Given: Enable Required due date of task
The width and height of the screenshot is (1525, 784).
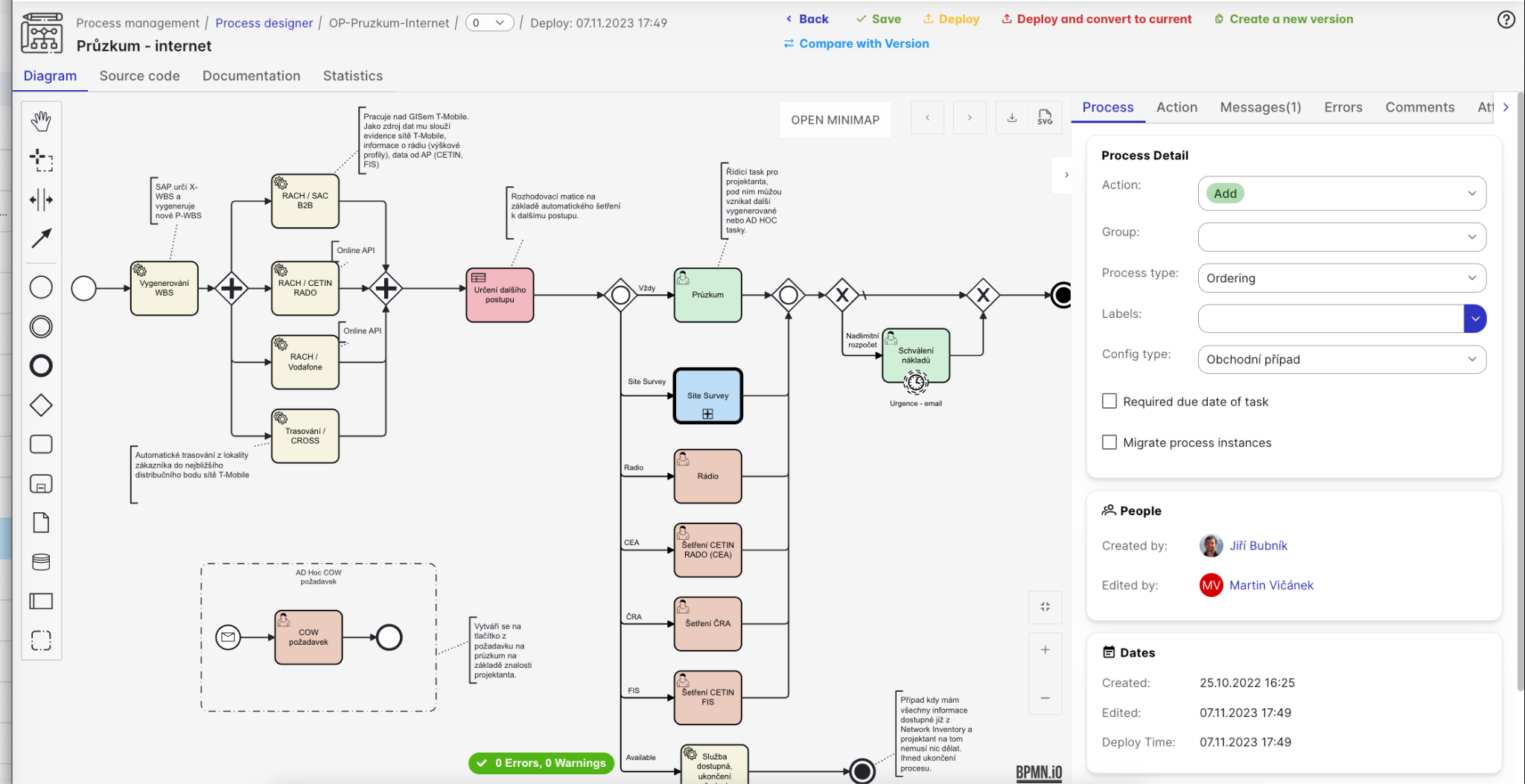Looking at the screenshot, I should [1109, 401].
